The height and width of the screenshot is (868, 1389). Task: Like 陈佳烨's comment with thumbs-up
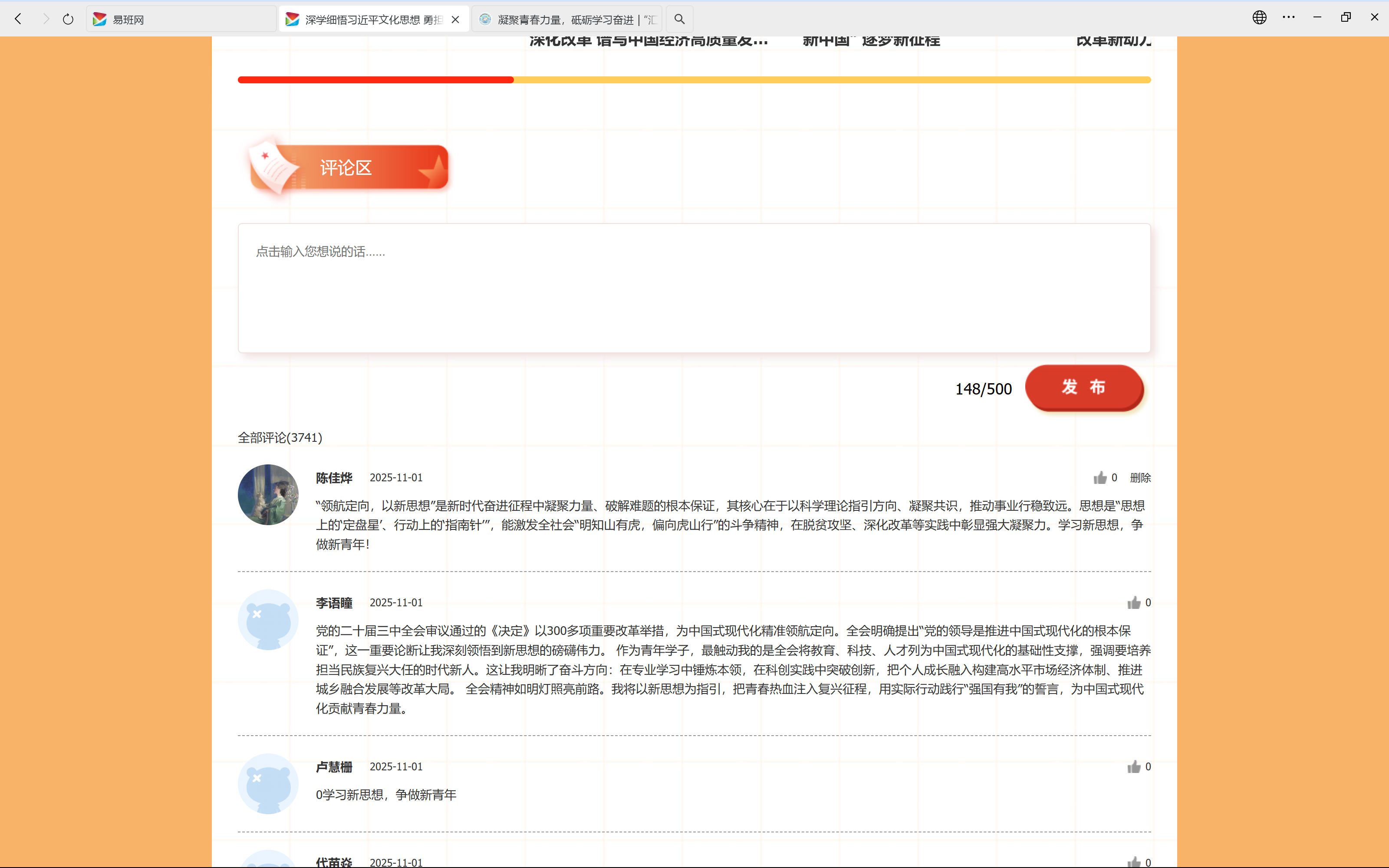point(1100,478)
